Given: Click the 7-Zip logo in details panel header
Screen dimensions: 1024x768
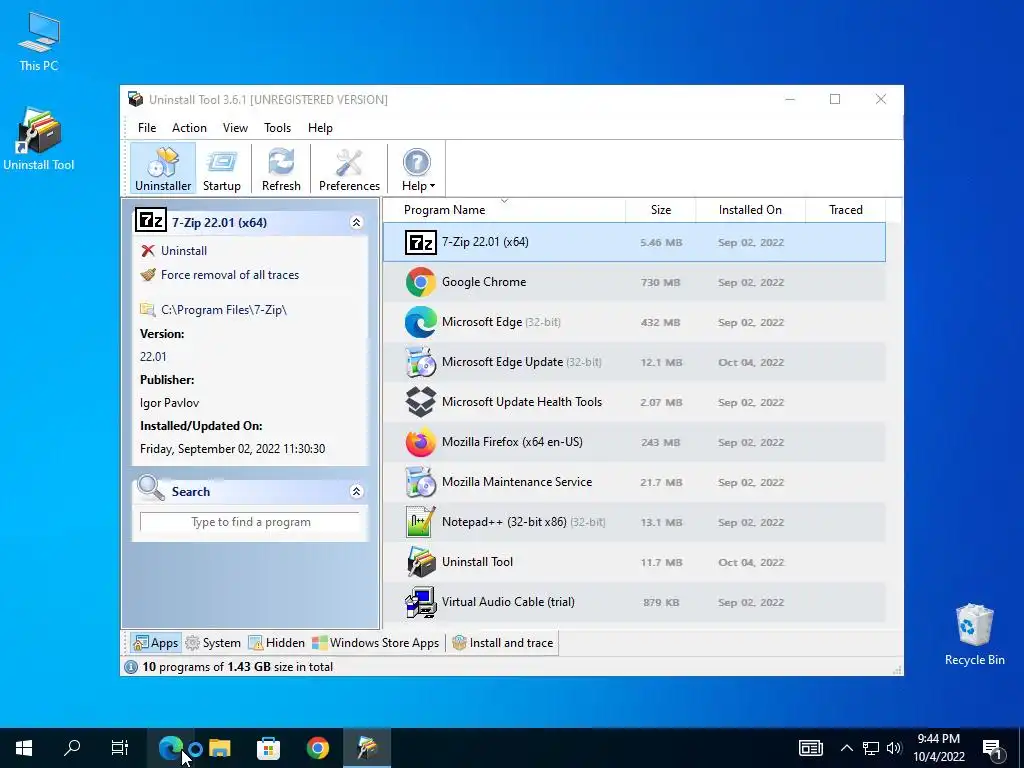Looking at the screenshot, I should 151,221.
